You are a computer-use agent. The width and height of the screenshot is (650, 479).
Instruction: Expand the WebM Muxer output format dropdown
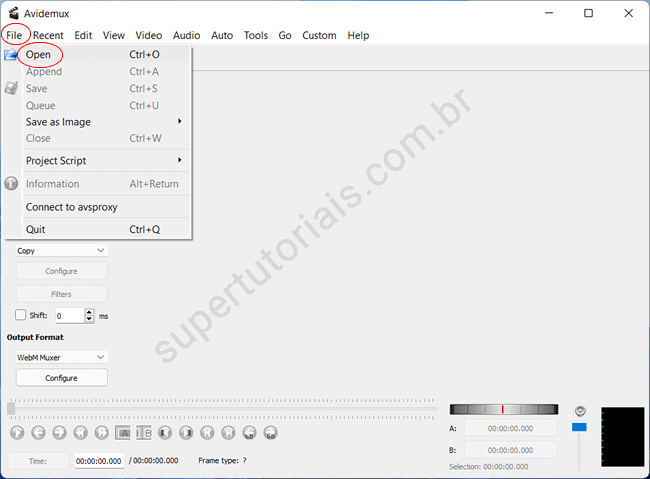pyautogui.click(x=61, y=357)
